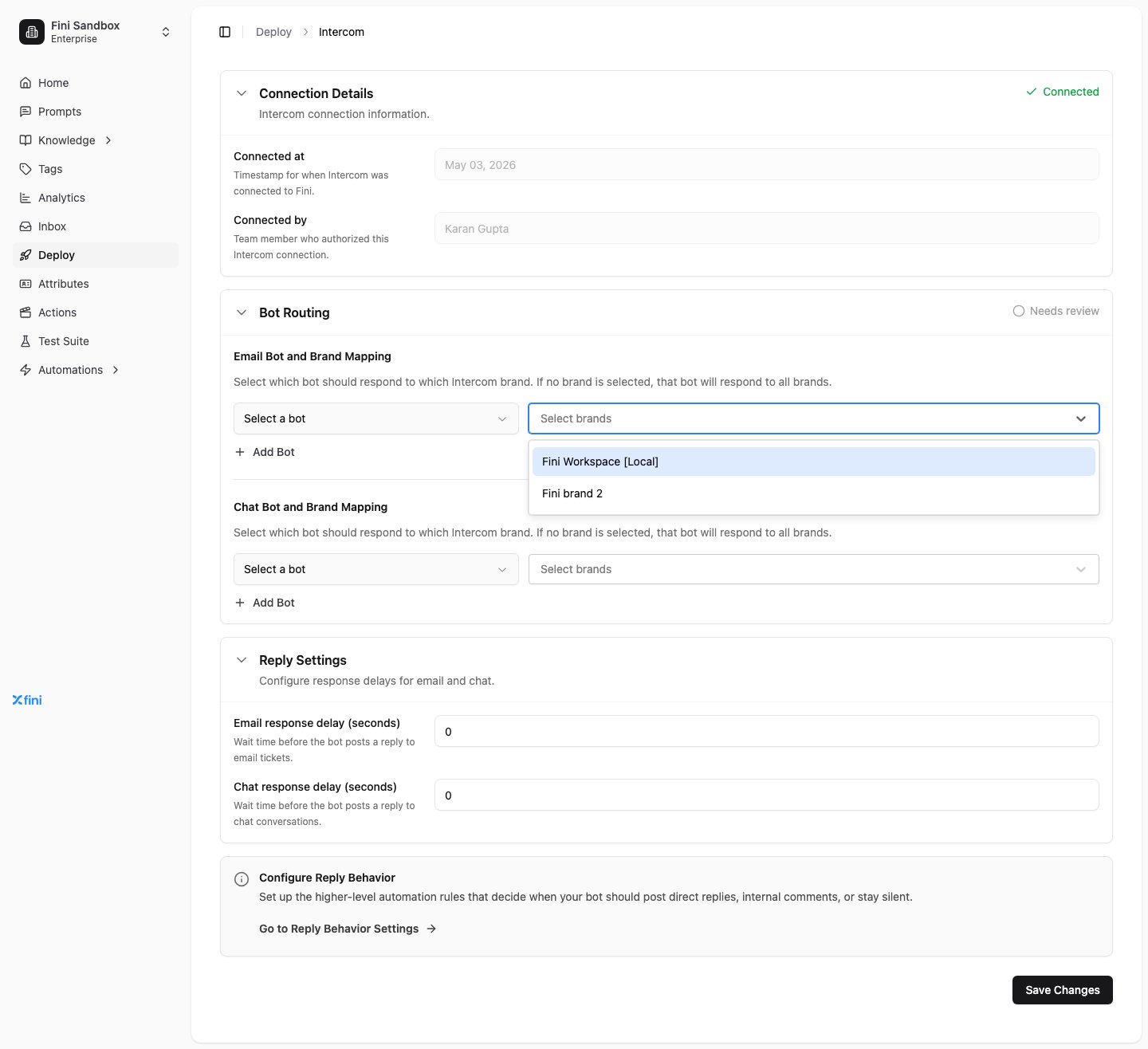The image size is (1148, 1049).
Task: Open Tags in the sidebar
Action: 96,169
